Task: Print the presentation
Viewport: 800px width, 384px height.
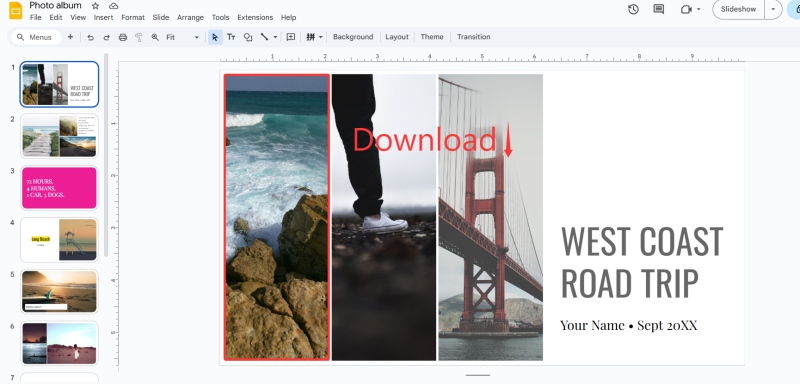Action: click(x=122, y=37)
